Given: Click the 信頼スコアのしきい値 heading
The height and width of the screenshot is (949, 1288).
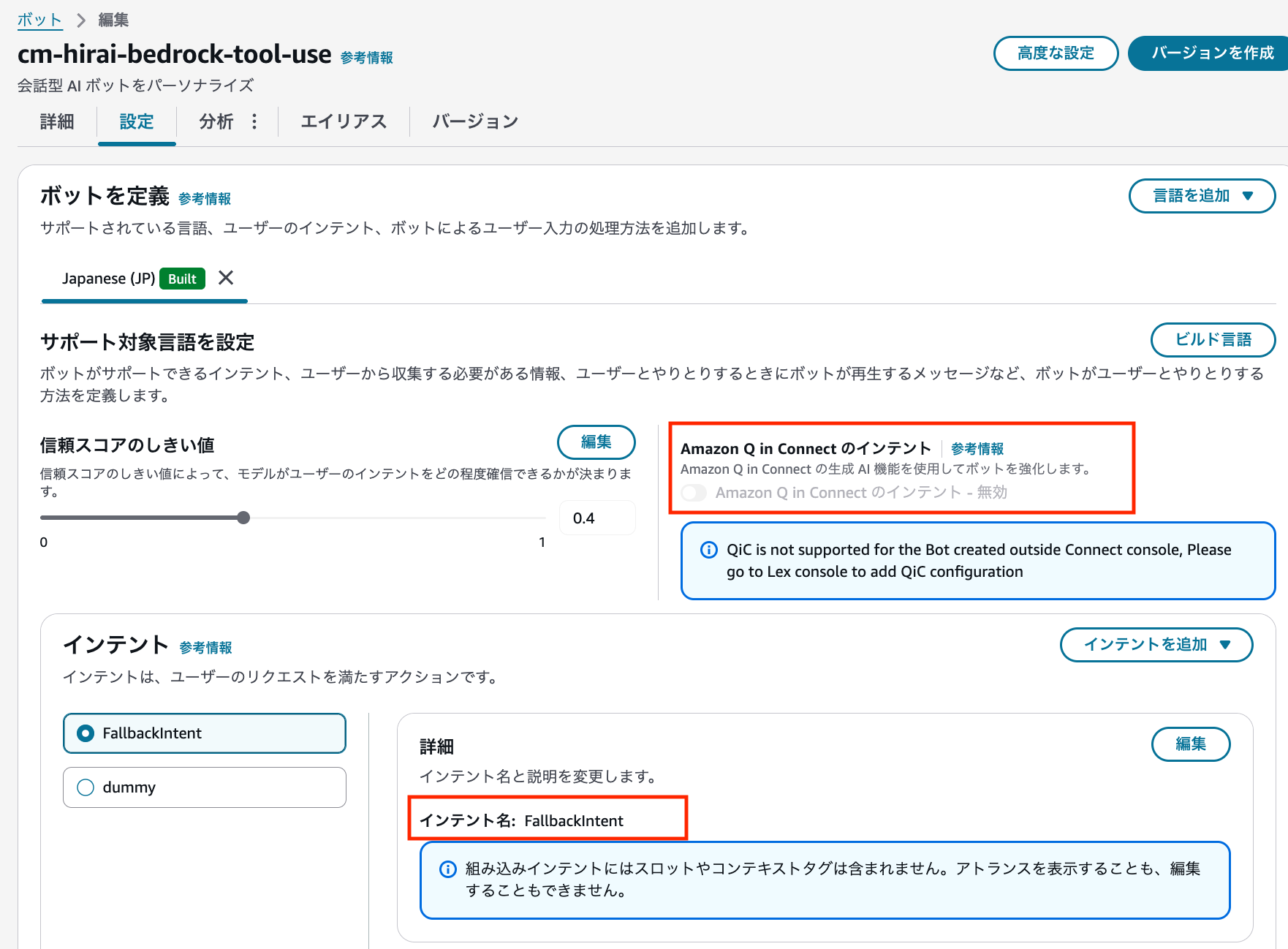Looking at the screenshot, I should 127,445.
